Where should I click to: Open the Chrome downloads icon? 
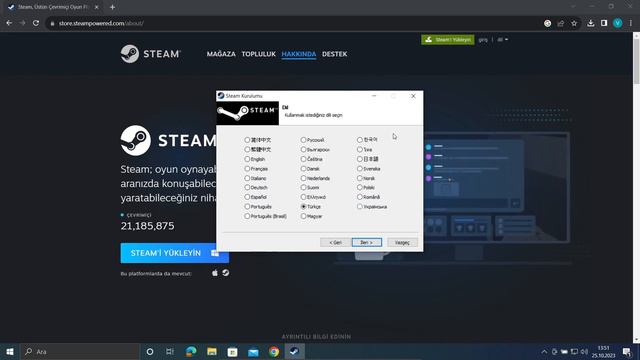(x=591, y=23)
